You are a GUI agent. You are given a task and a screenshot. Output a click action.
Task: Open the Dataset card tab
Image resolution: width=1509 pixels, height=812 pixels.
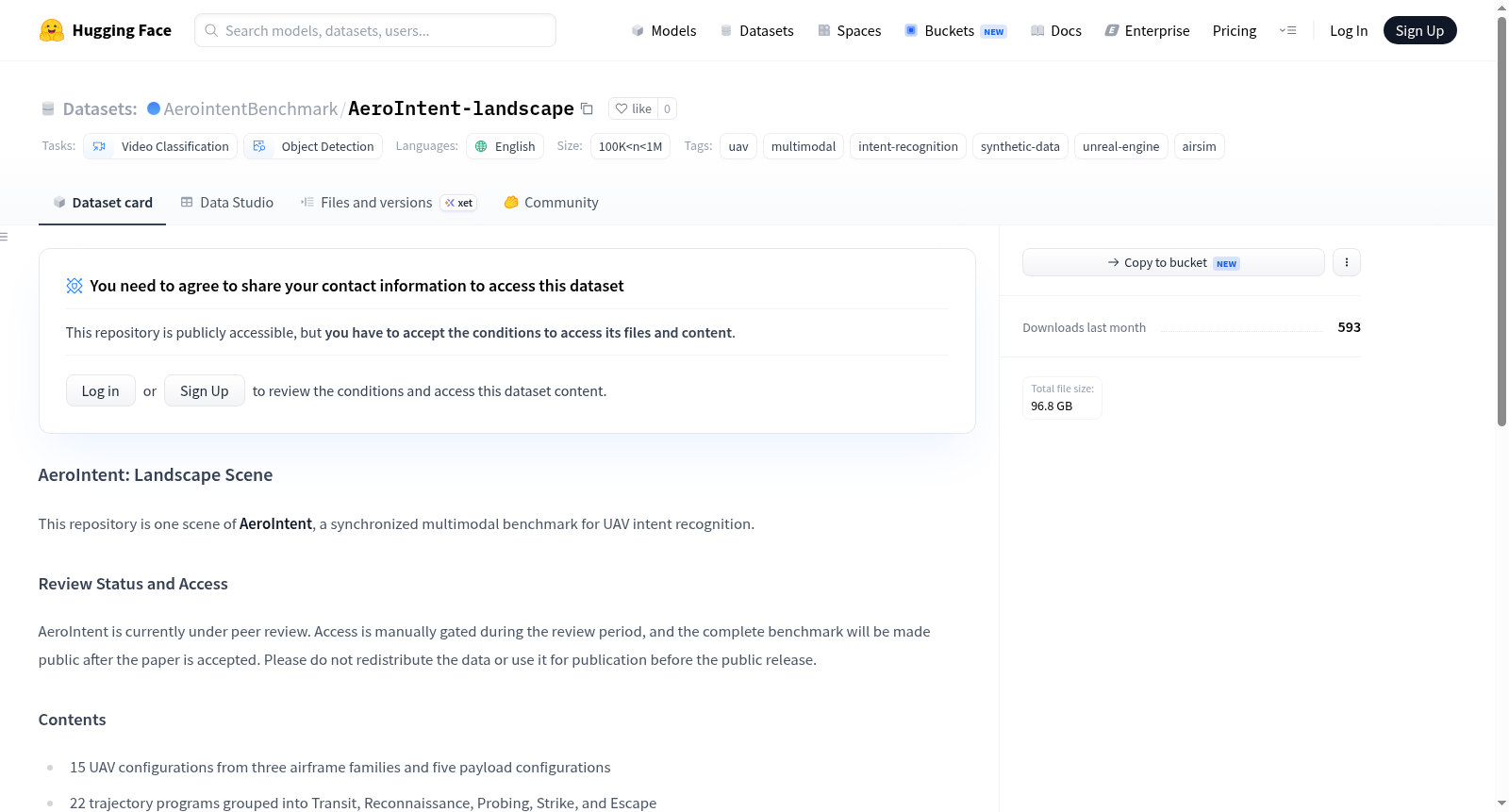tap(103, 203)
